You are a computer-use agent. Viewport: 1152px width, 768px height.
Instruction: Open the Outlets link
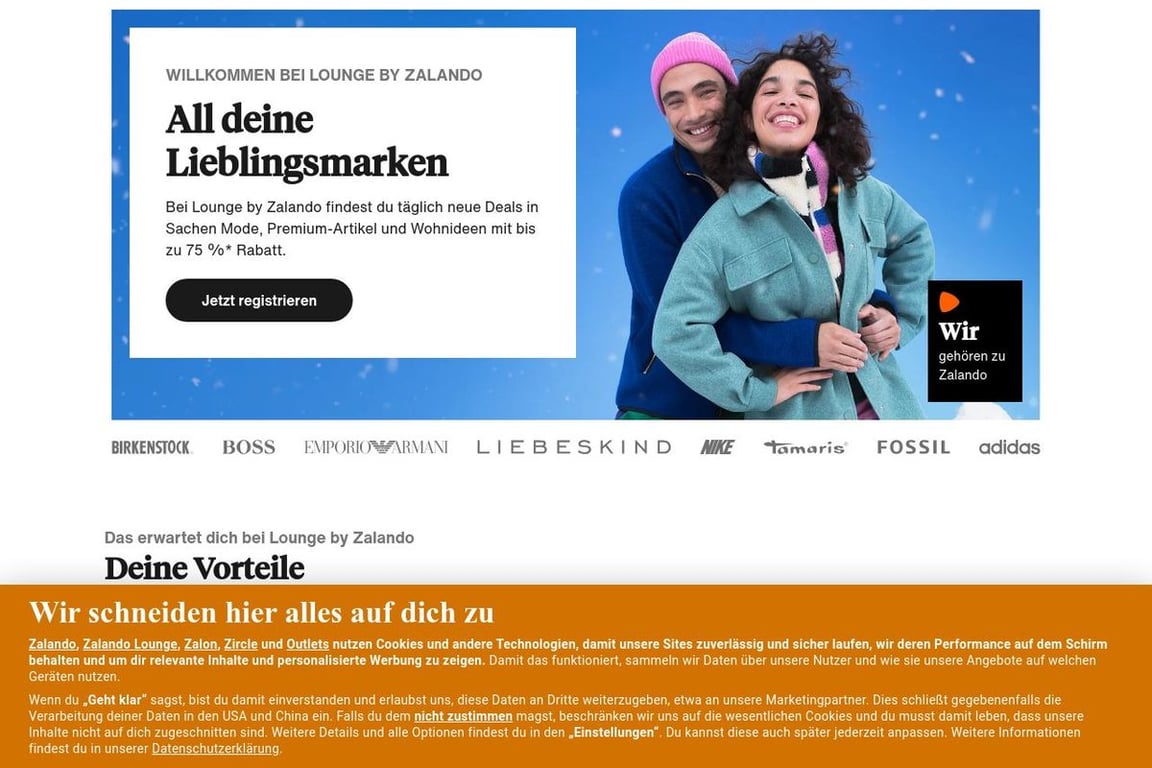click(x=308, y=645)
